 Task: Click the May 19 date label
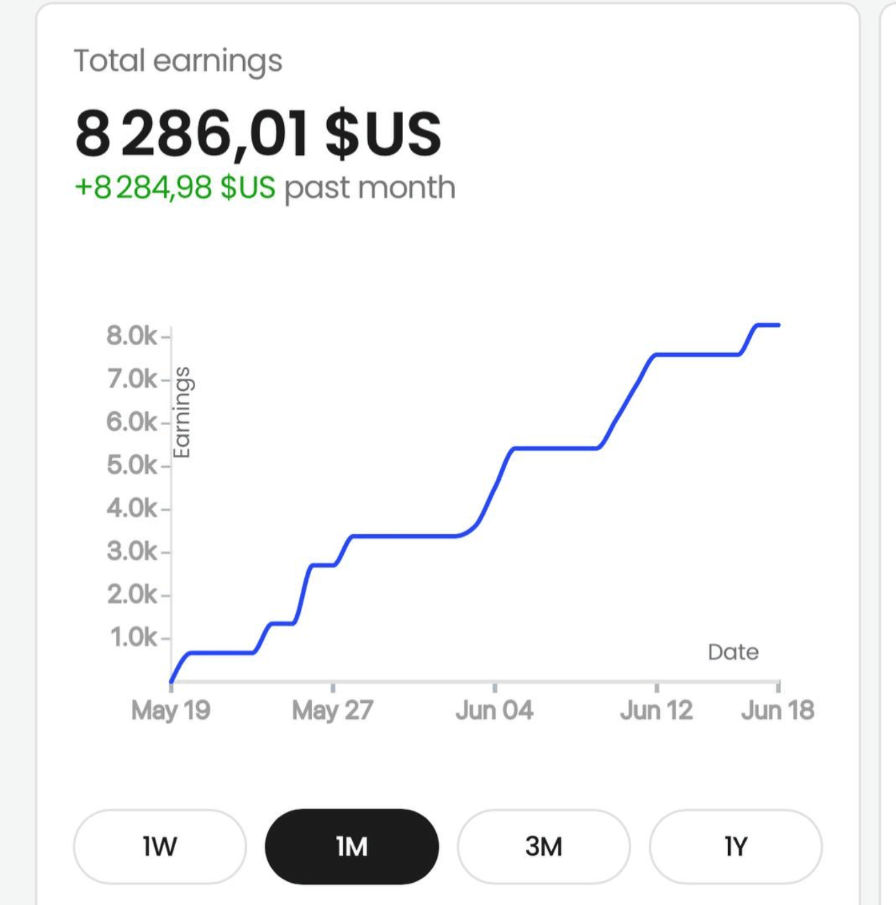170,711
